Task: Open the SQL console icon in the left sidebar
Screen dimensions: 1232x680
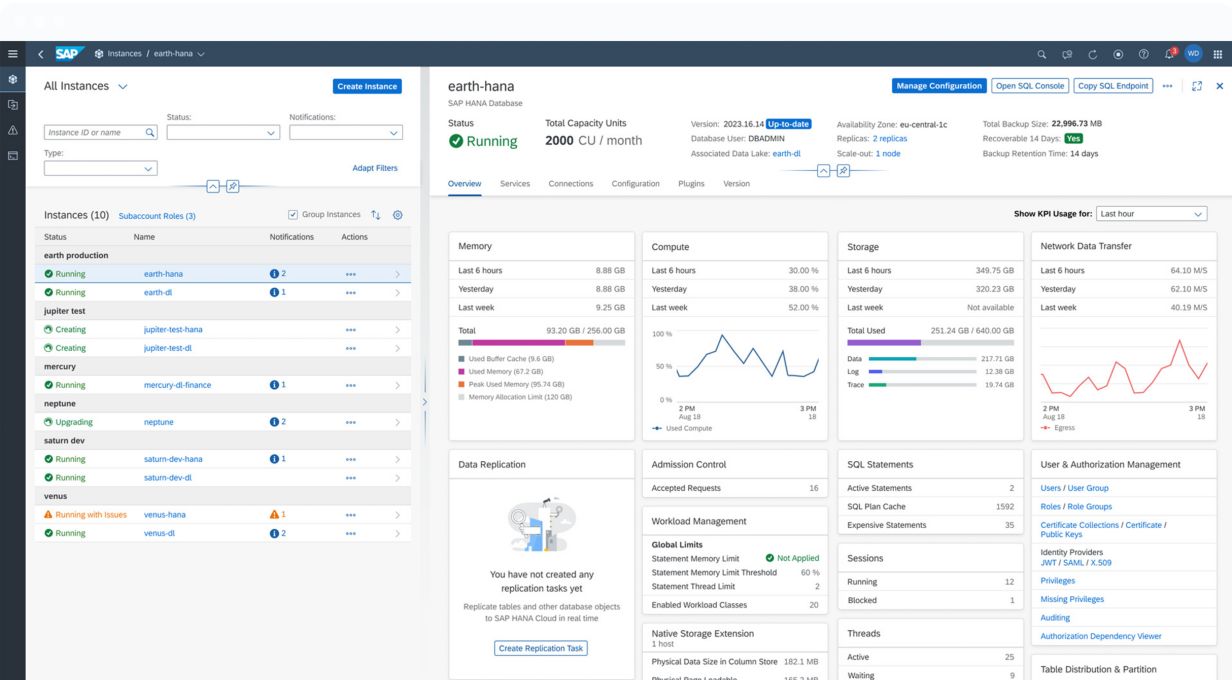Action: [x=12, y=156]
